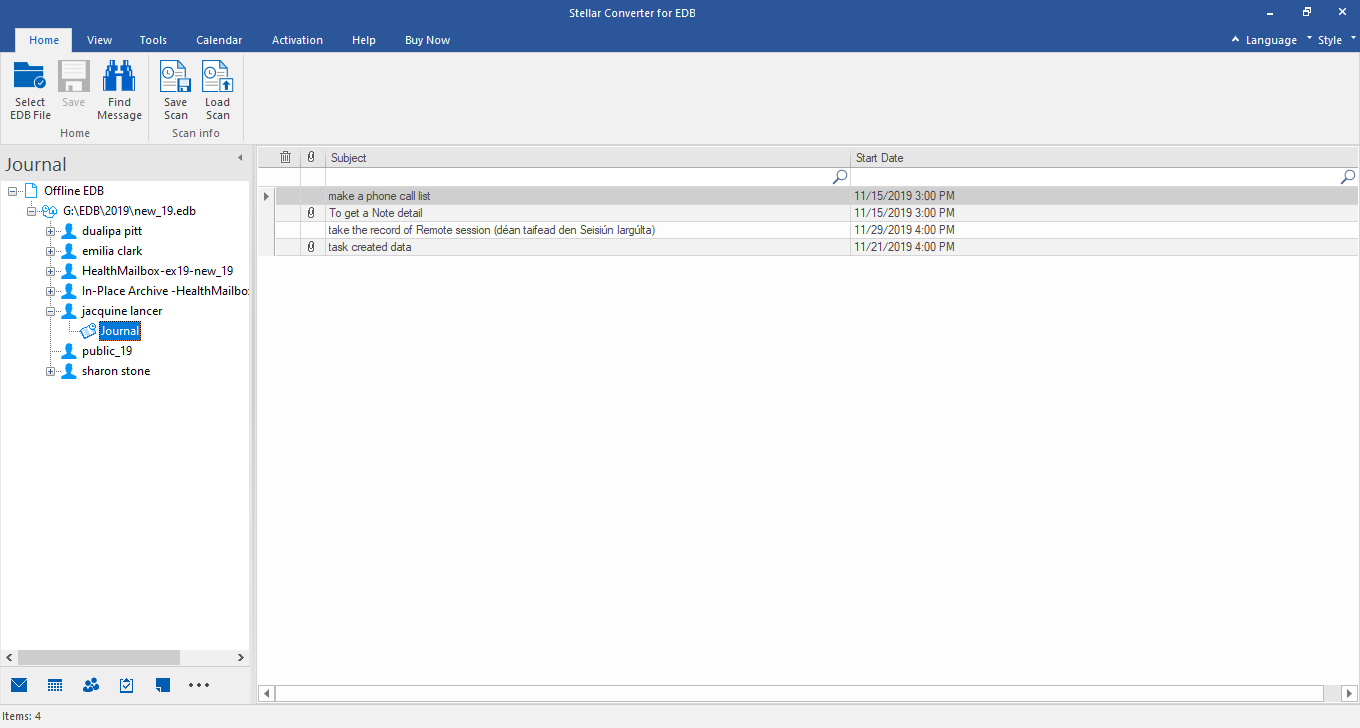1360x728 pixels.
Task: Expand the sharon stone mailbox
Action: (50, 371)
